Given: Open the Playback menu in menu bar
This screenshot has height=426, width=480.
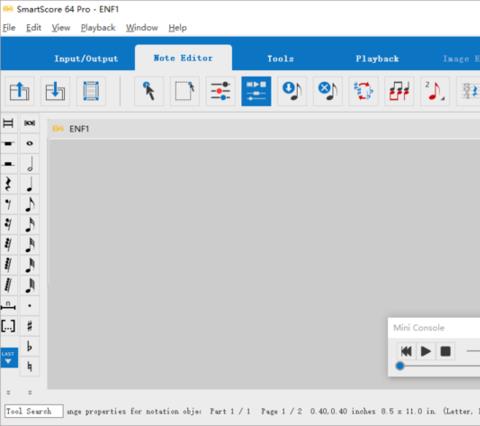Looking at the screenshot, I should [98, 28].
